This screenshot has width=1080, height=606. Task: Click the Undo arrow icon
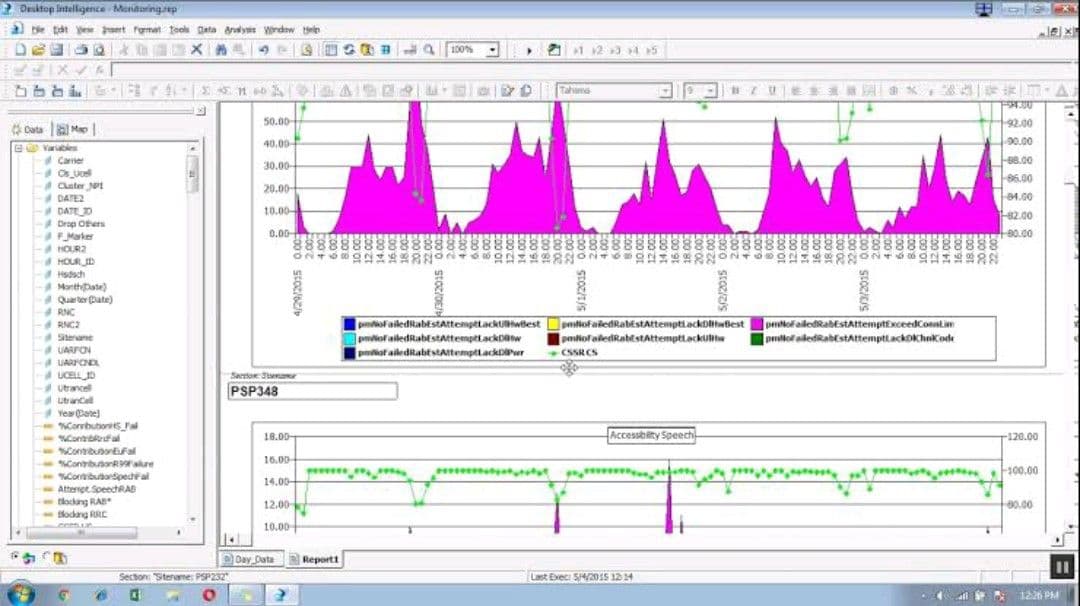coord(263,49)
